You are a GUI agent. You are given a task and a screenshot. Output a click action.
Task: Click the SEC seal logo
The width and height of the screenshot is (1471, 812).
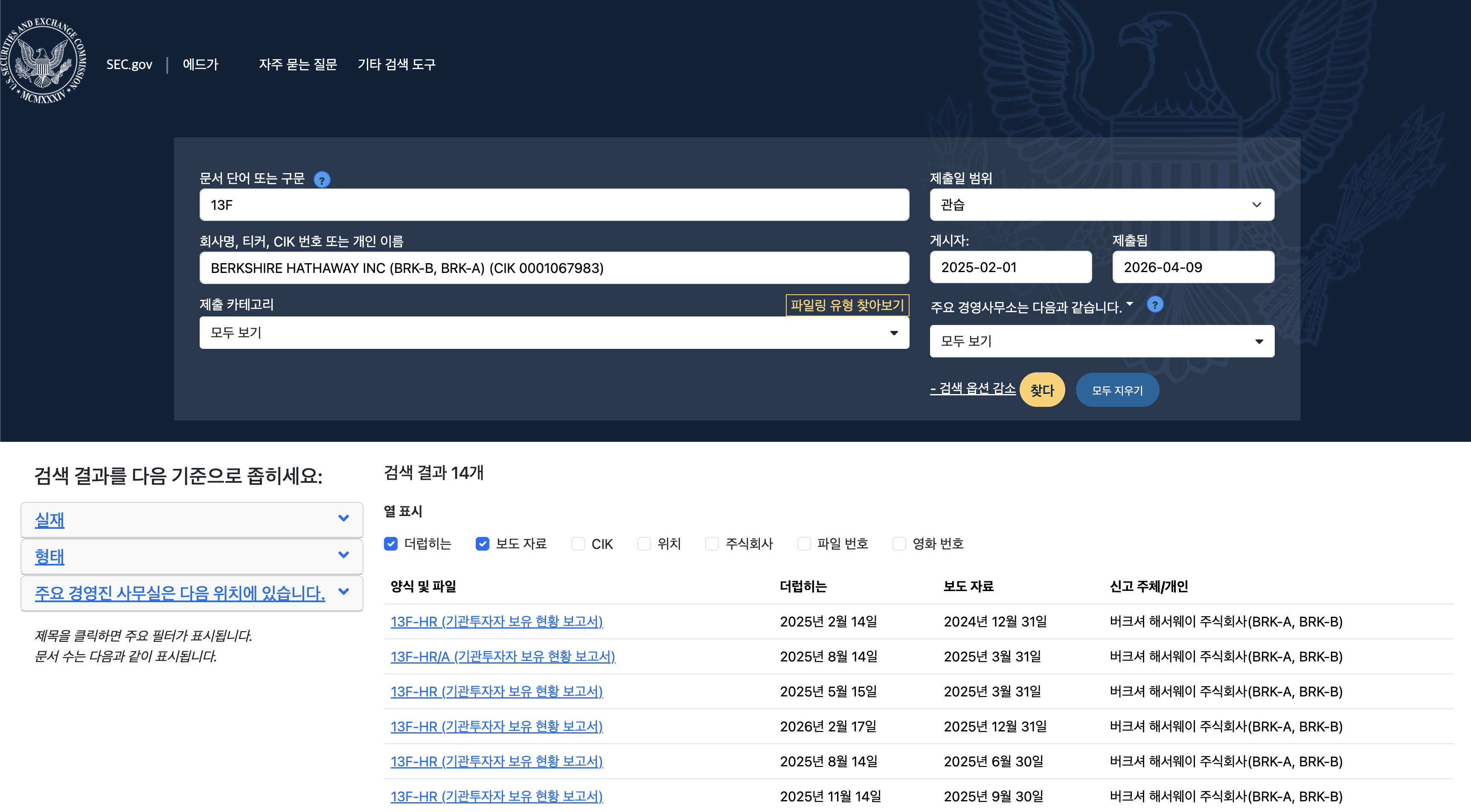coord(44,61)
